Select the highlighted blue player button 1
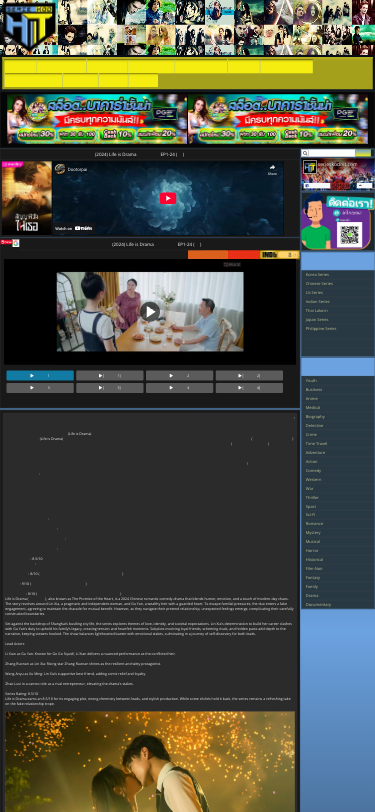 click(x=40, y=375)
